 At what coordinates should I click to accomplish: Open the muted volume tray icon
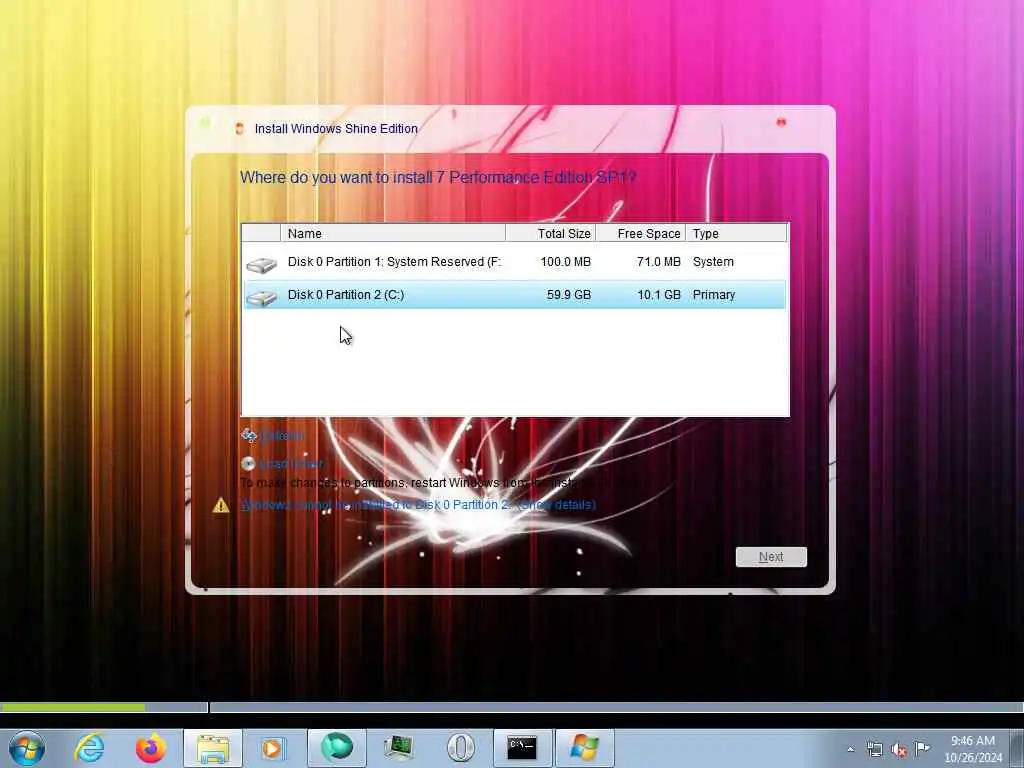(x=899, y=750)
